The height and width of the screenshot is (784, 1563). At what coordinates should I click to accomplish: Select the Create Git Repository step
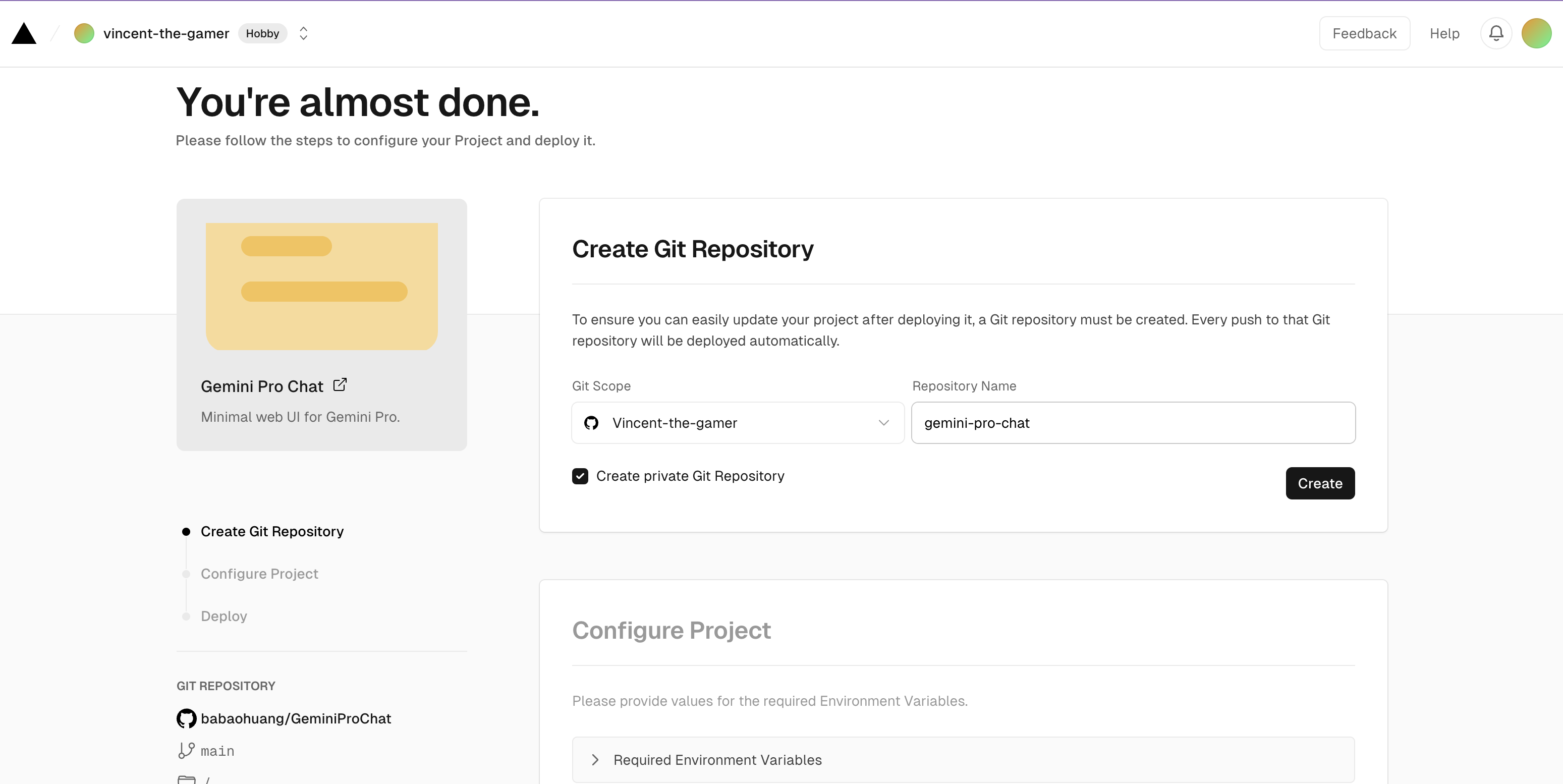[272, 532]
